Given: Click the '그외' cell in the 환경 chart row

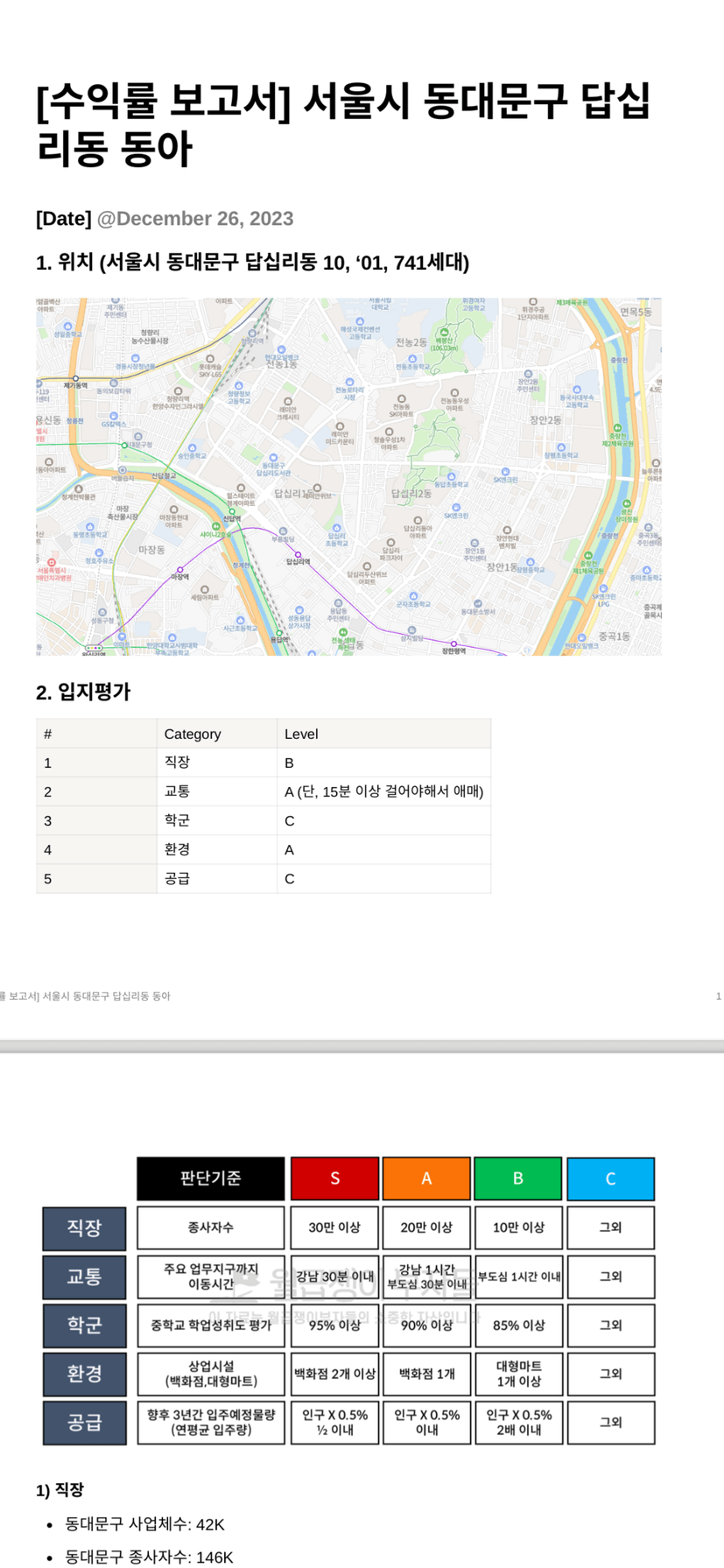Looking at the screenshot, I should [x=610, y=1374].
